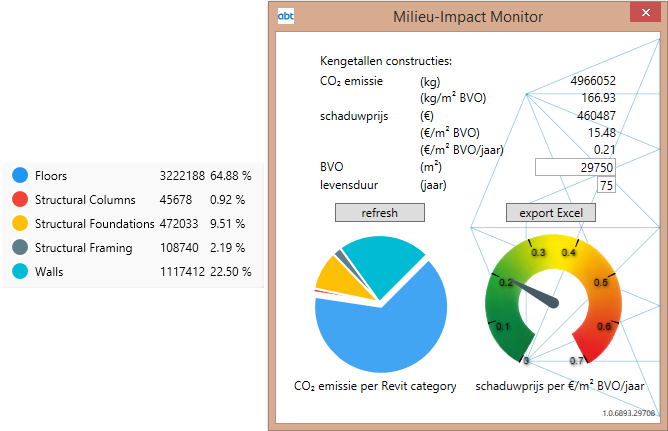Image resolution: width=668 pixels, height=431 pixels.
Task: Click the 0.1 gauge tick label
Action: [503, 327]
